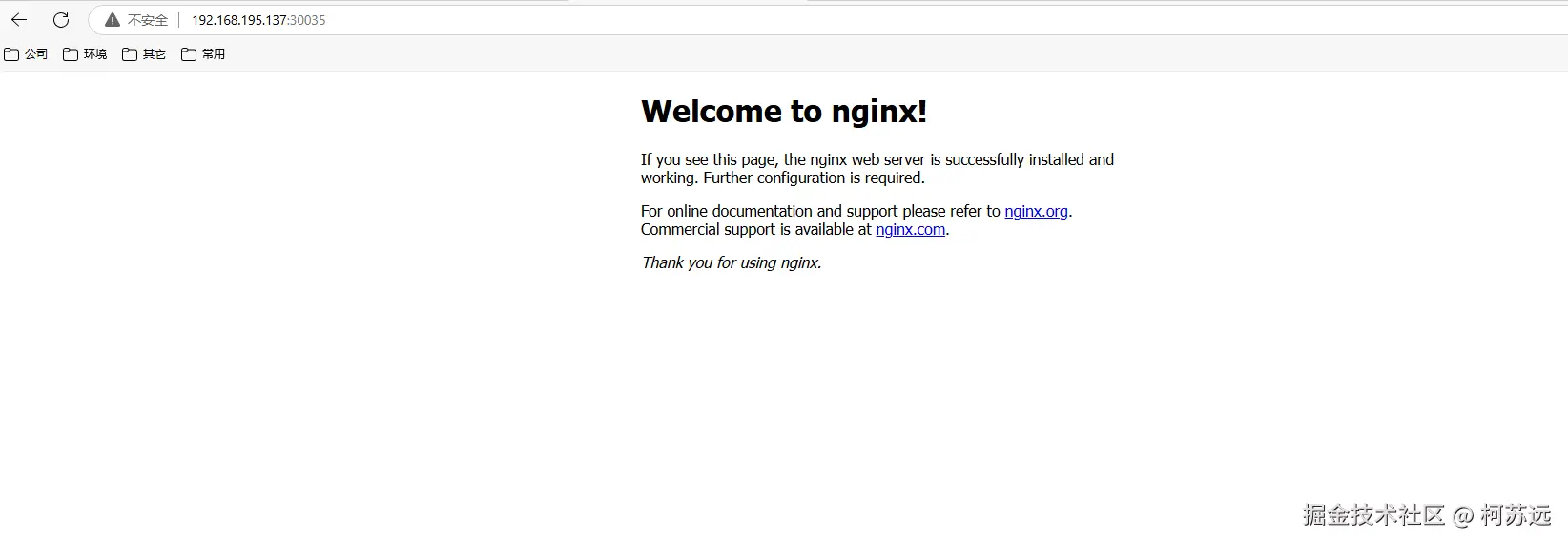
Task: Open the 环境 bookmark folder
Action: point(85,54)
